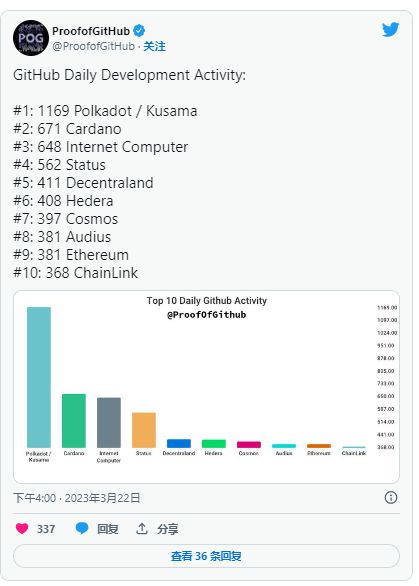Click the teal Polkadot / Kusama bar
Viewport: 419px width, 586px height.
pos(39,377)
